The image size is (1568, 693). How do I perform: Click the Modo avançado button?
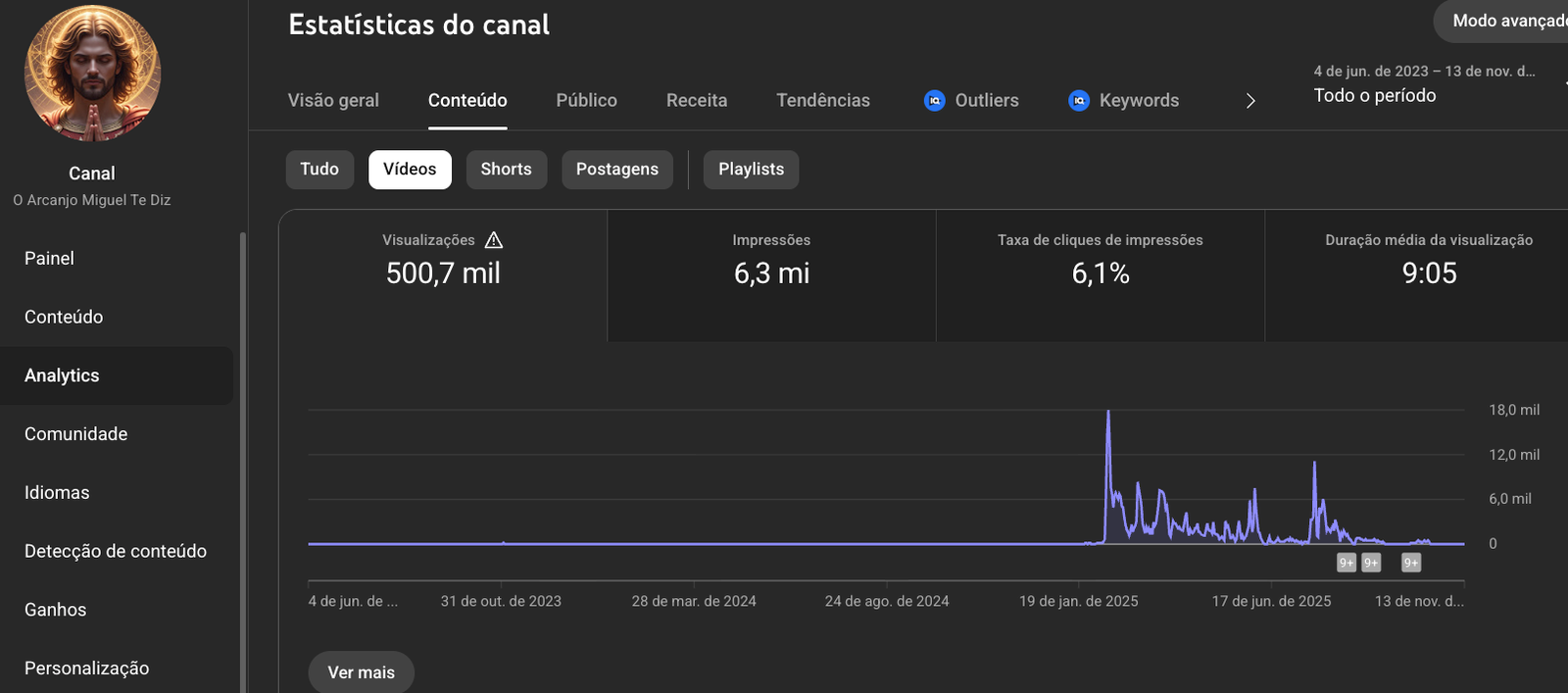(x=1507, y=21)
